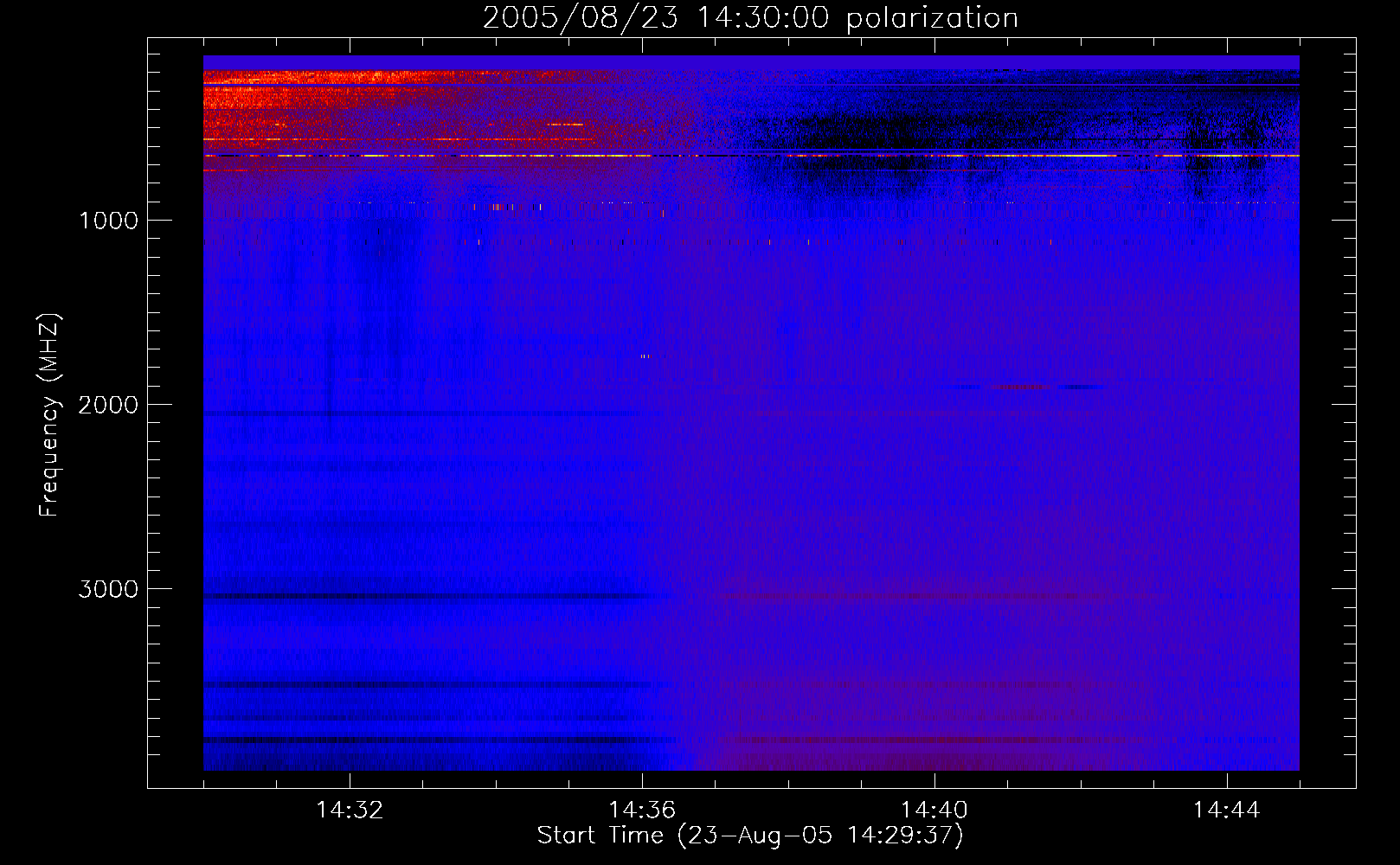Select the 'Start Time (23-Aug-05 14:29:37)' label

(x=750, y=836)
